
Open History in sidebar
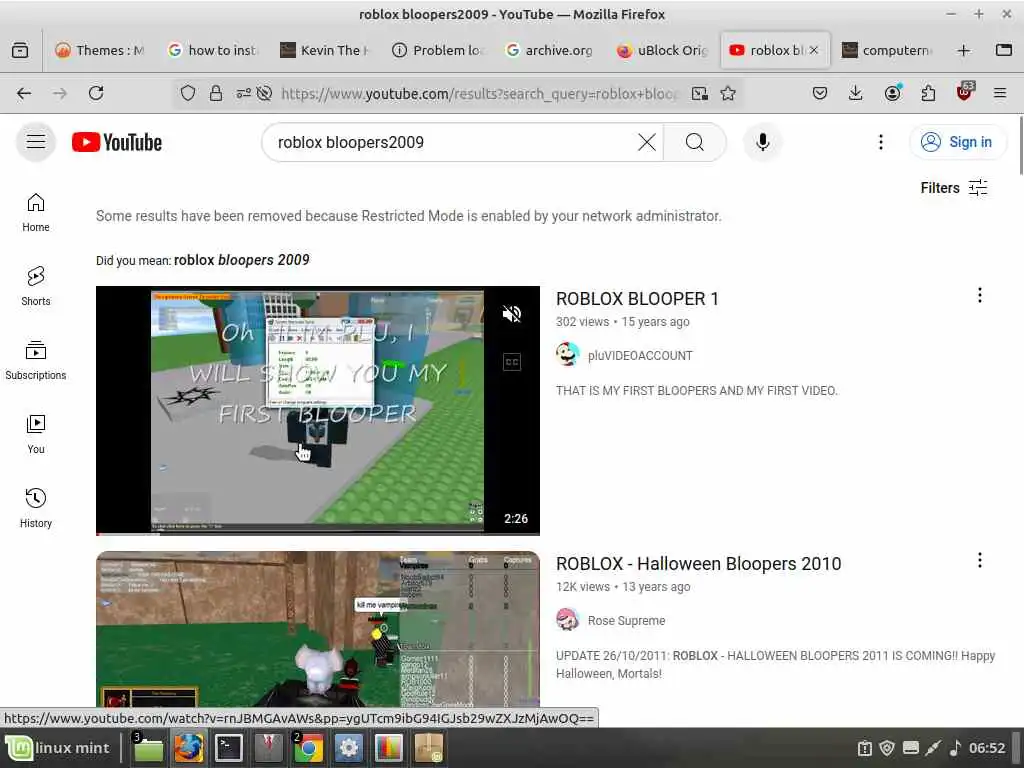click(36, 508)
